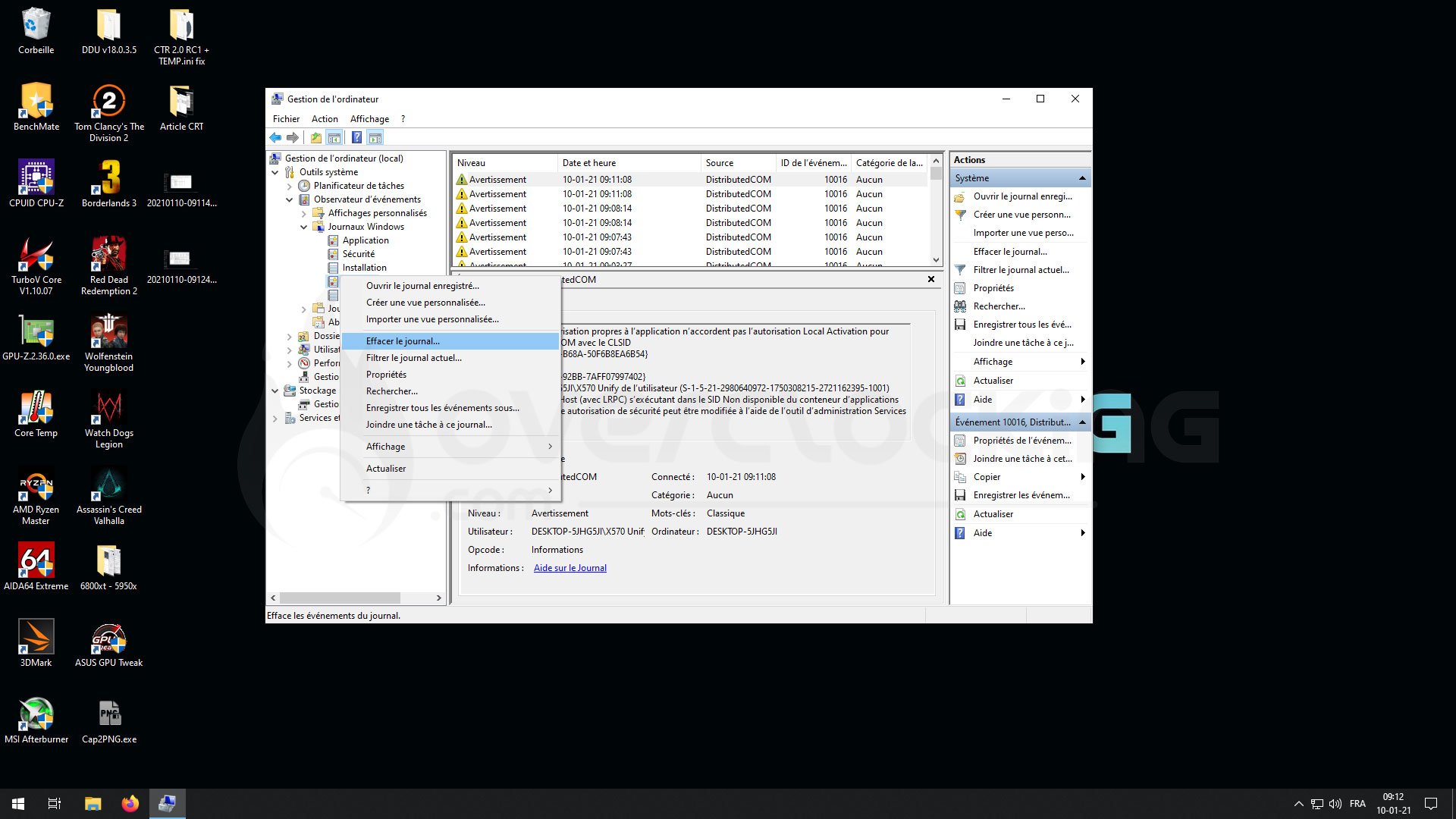This screenshot has width=1456, height=819.
Task: Open Firefox from the taskbar
Action: (130, 803)
